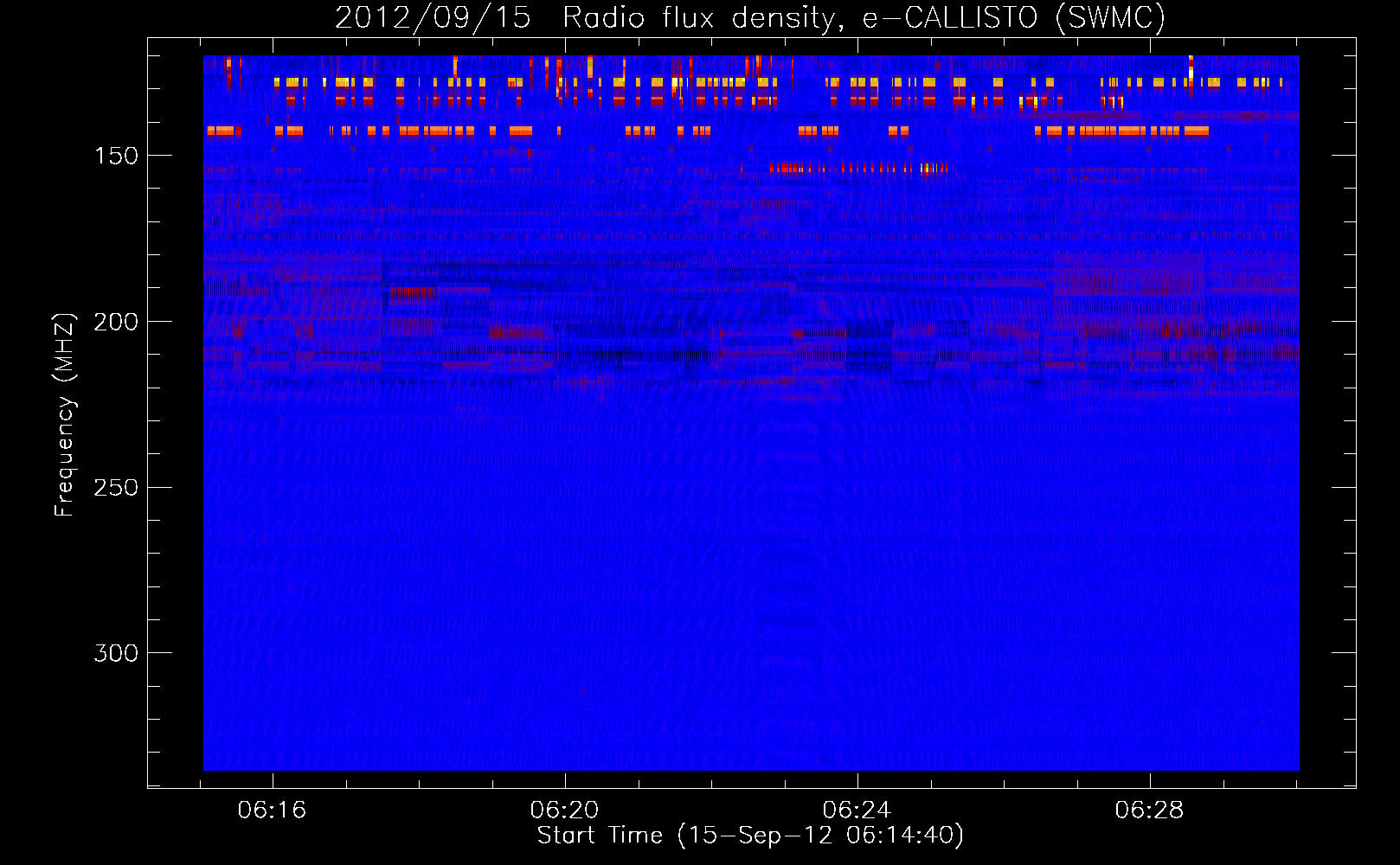
Task: Click the 250 frequency tick label
Action: 116,488
